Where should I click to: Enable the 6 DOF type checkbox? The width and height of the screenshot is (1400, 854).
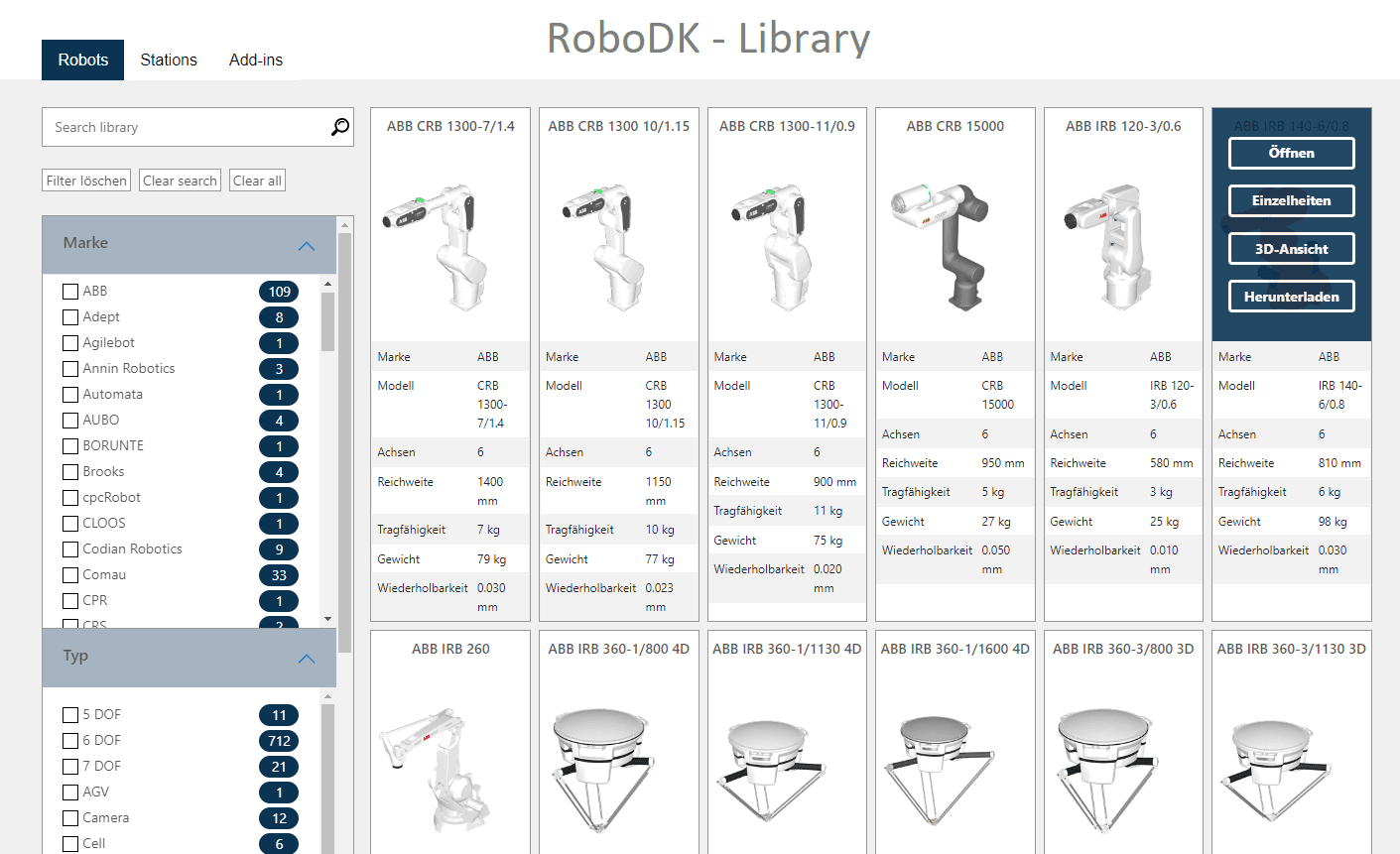[x=70, y=741]
